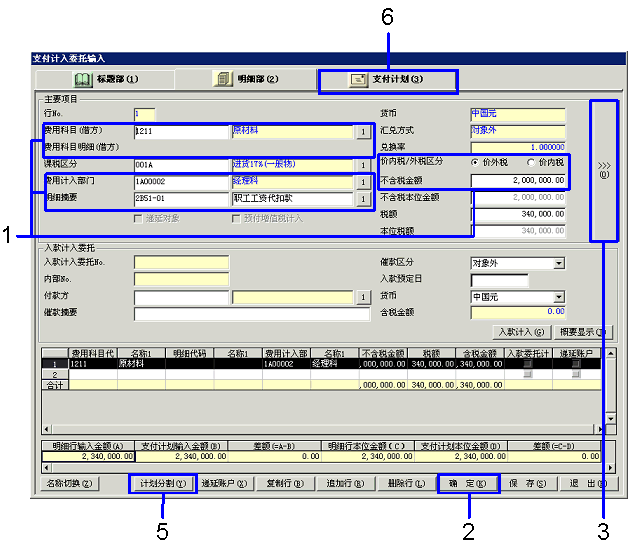628x547 pixels.
Task: Toggle 入款委托计 checkbox in row 2
Action: [528, 374]
